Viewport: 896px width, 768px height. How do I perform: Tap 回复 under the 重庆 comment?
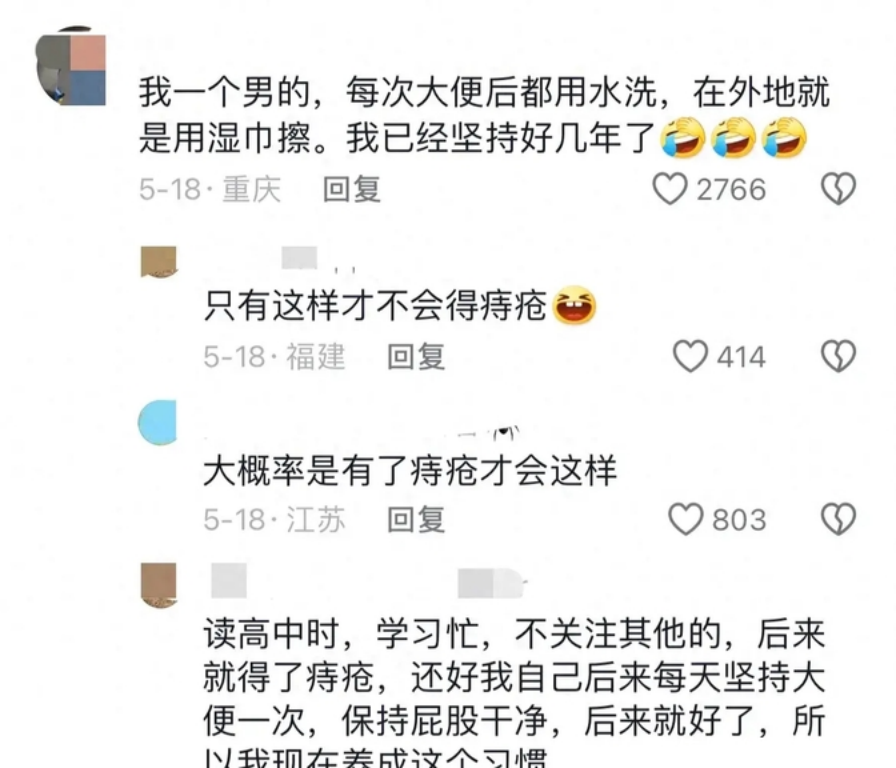351,189
